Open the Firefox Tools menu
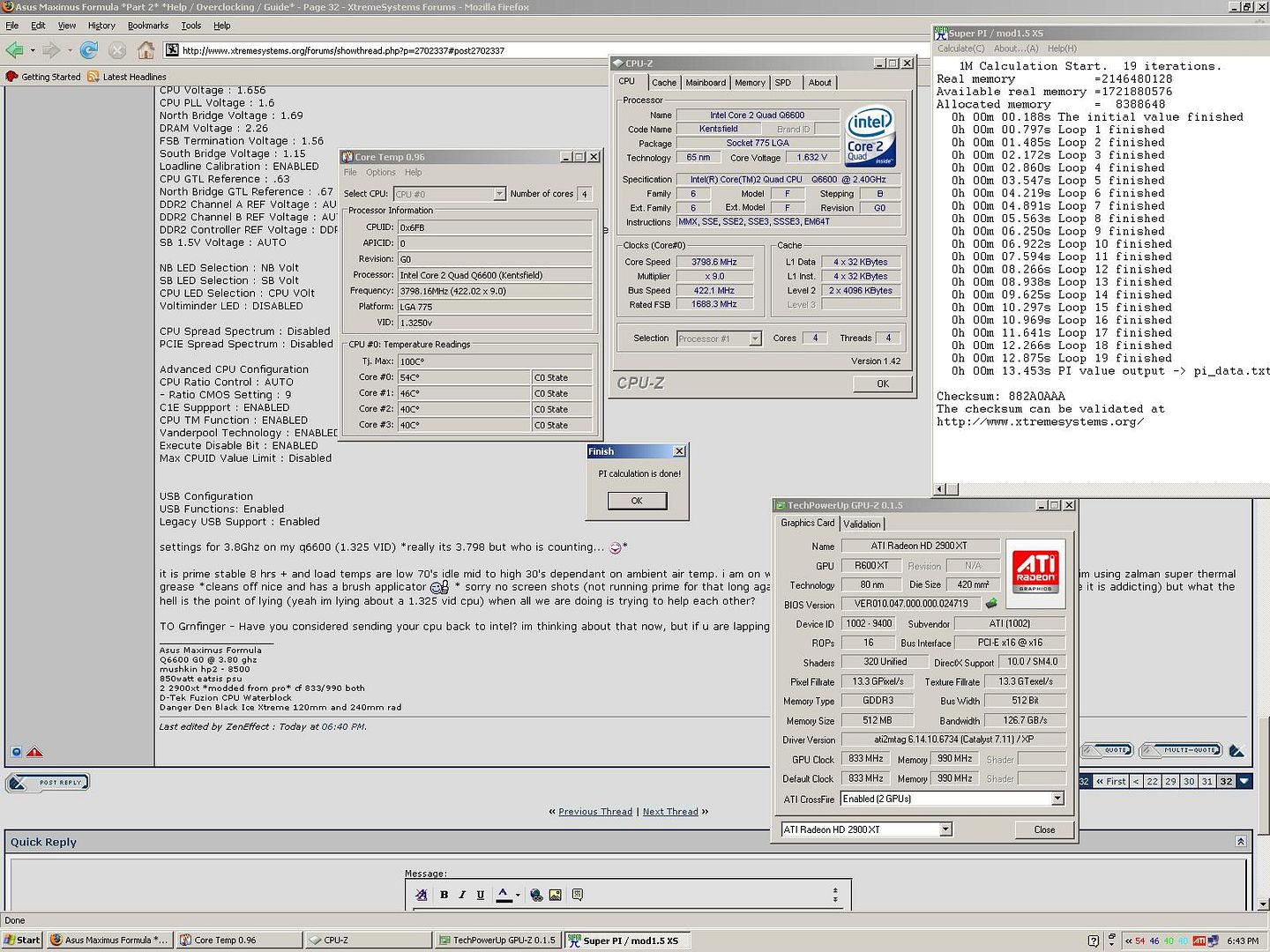This screenshot has height=952, width=1270. click(191, 26)
